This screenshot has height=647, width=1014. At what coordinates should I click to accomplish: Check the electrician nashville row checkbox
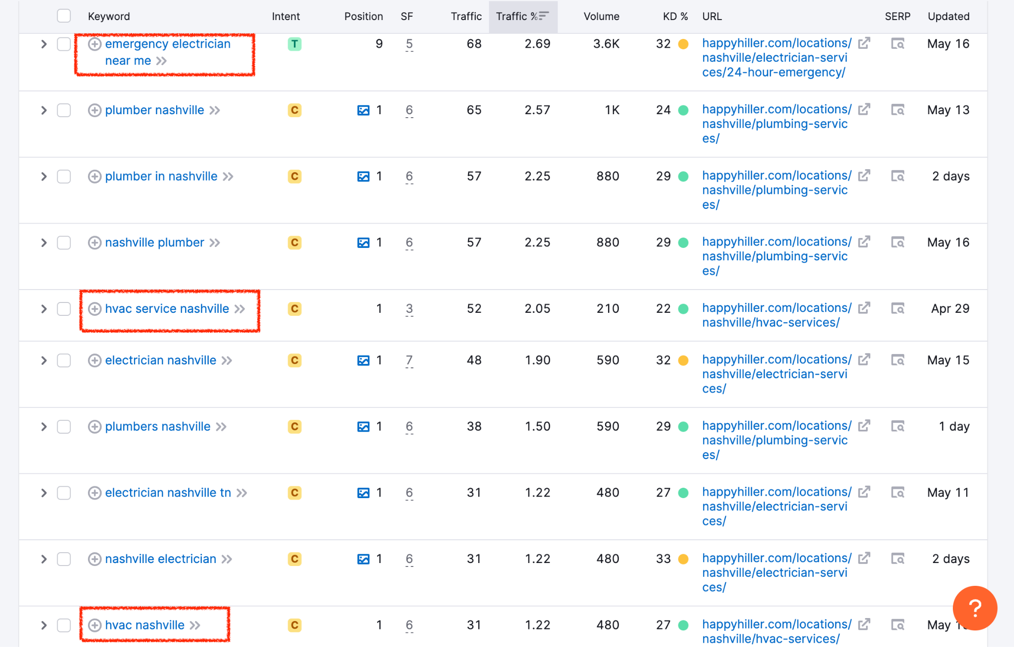click(63, 360)
